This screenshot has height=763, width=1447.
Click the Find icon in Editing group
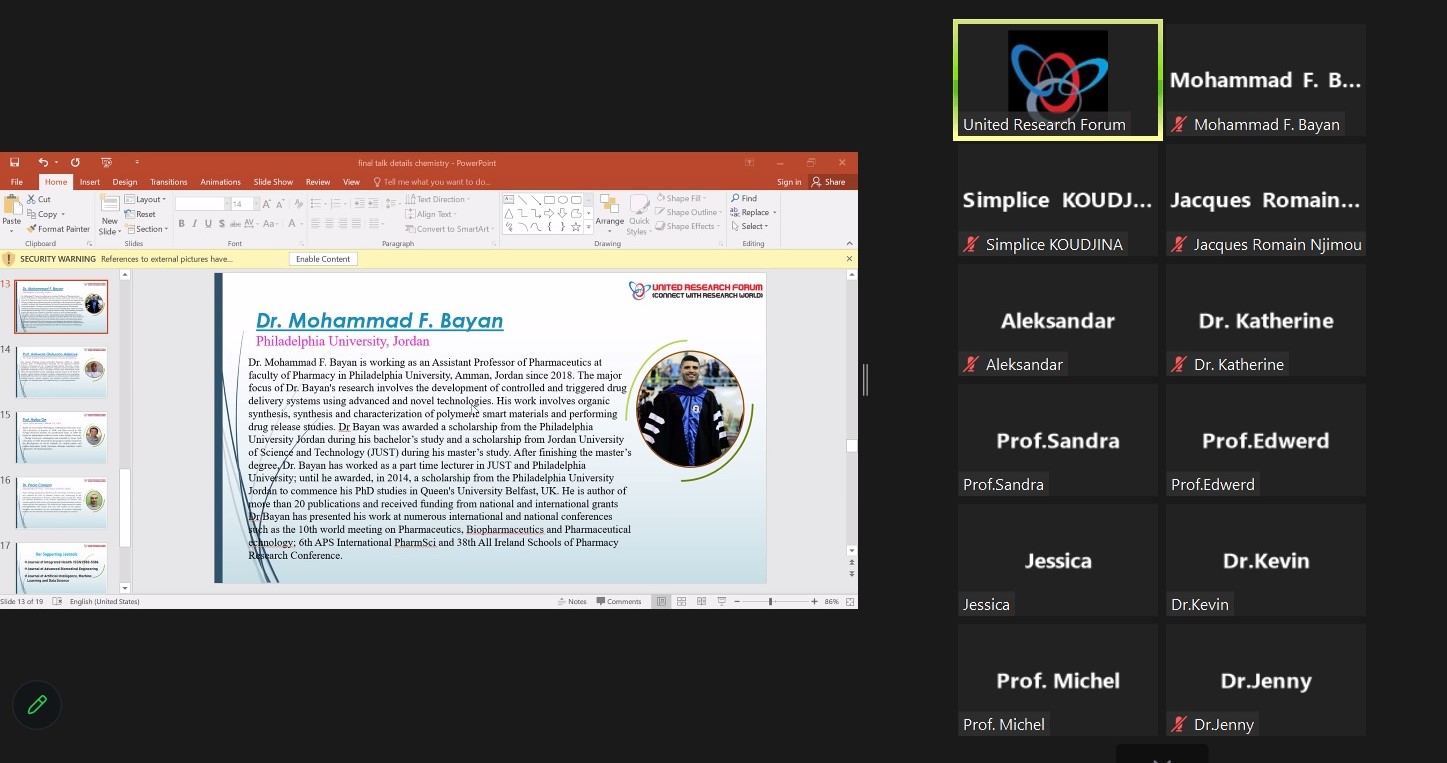click(743, 199)
